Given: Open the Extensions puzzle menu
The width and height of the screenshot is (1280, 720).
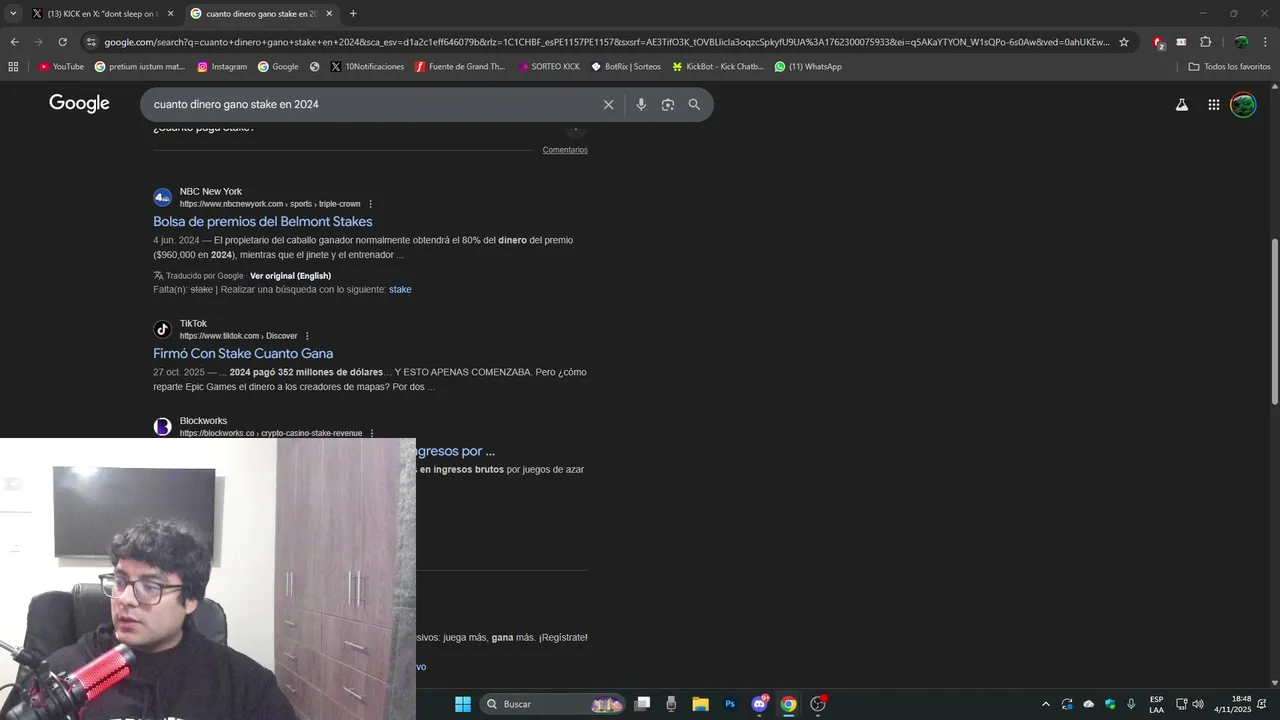Looking at the screenshot, I should pos(1205,42).
